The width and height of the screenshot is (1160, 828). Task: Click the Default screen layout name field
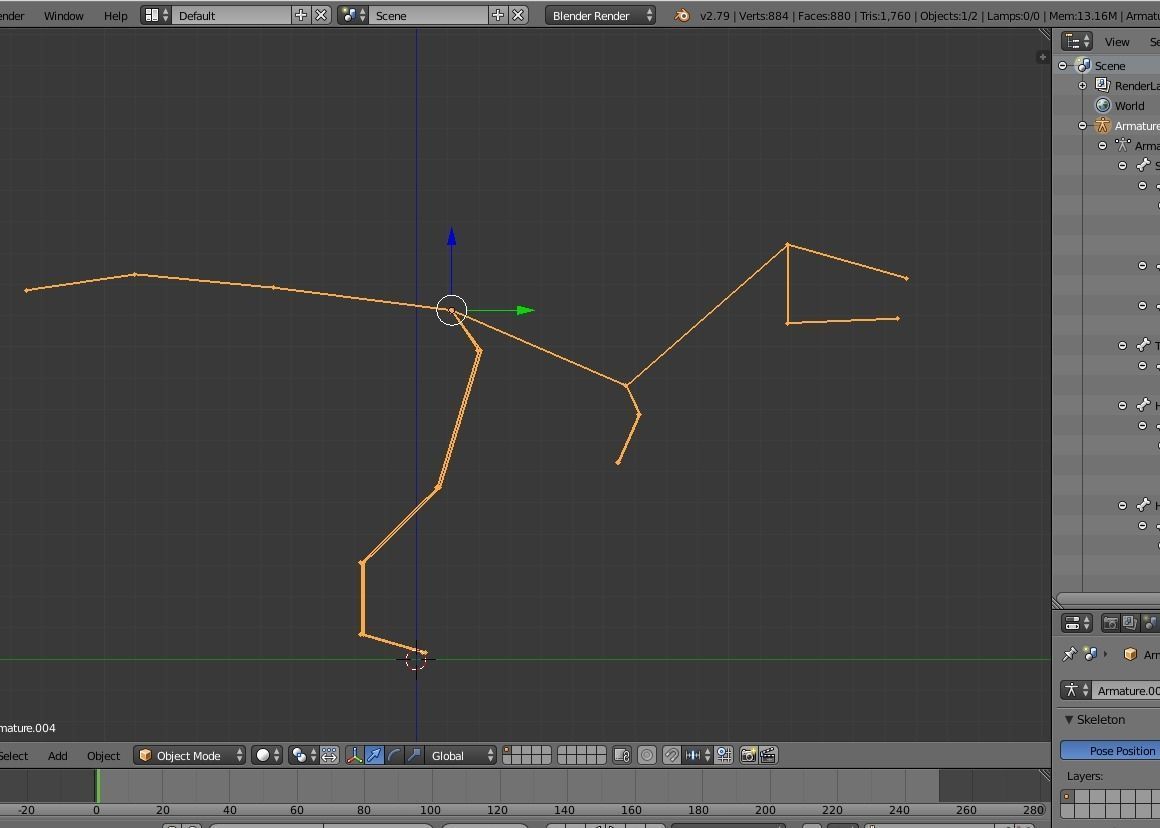point(231,16)
